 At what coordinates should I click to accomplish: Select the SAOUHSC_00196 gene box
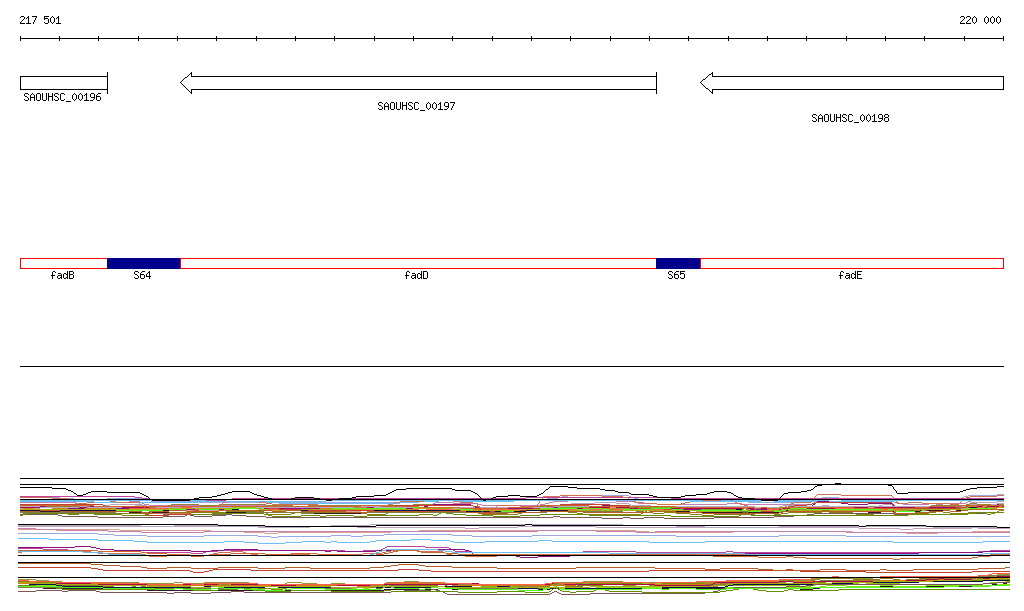[x=63, y=83]
